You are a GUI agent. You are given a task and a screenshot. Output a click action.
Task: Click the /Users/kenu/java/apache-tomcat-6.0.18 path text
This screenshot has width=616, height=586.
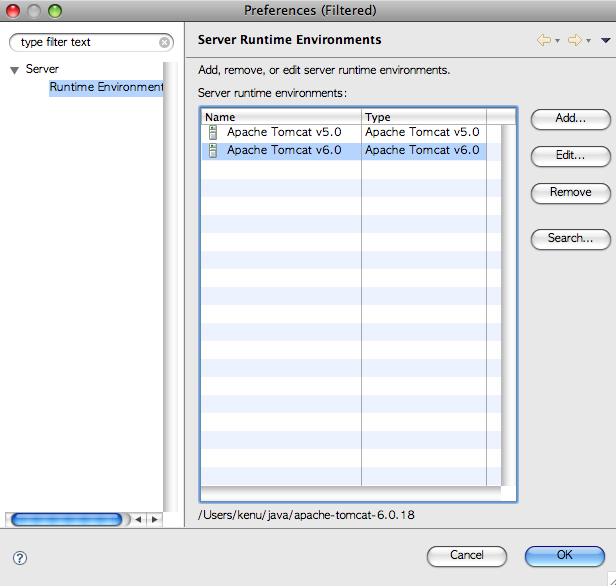306,515
